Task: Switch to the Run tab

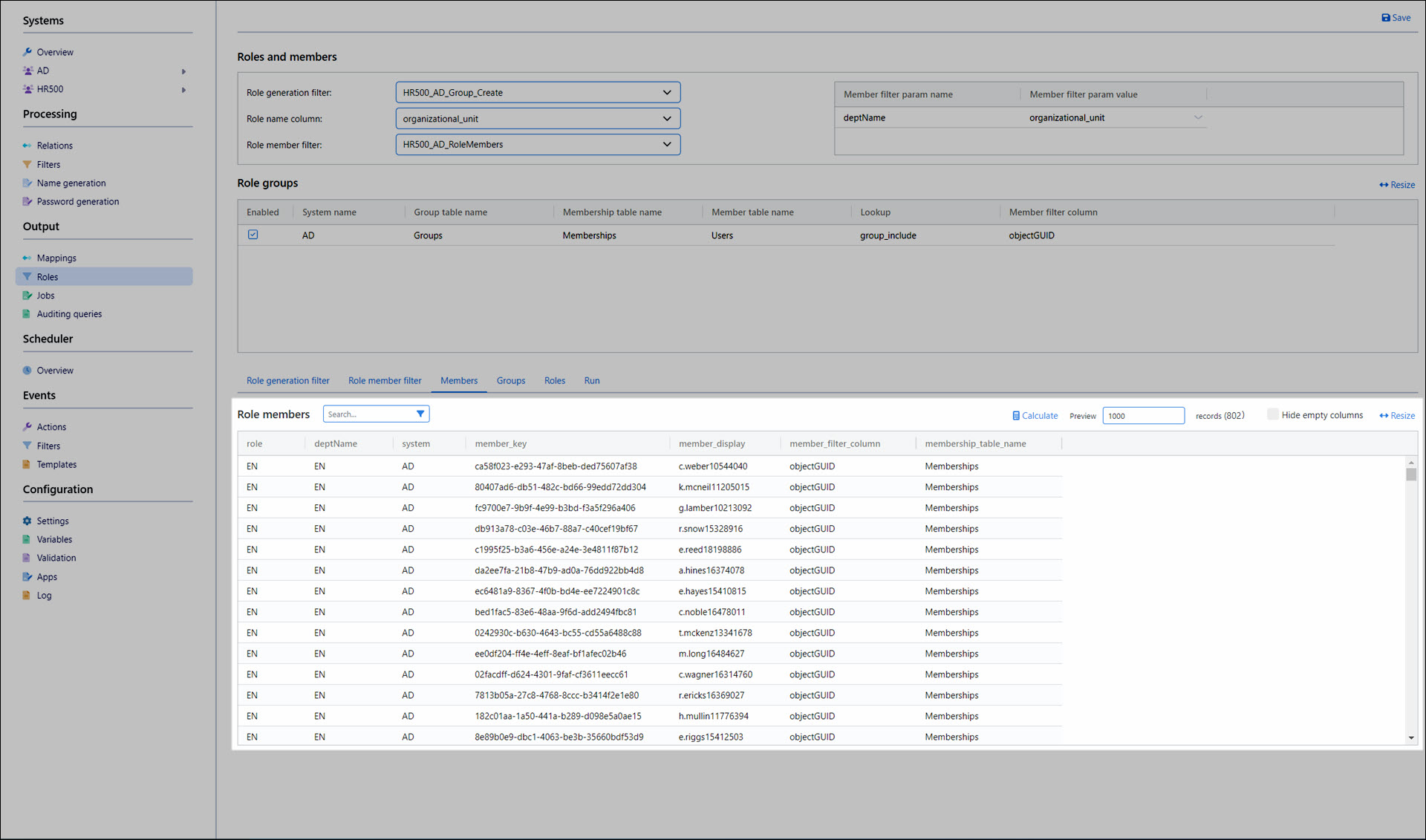Action: pyautogui.click(x=591, y=380)
